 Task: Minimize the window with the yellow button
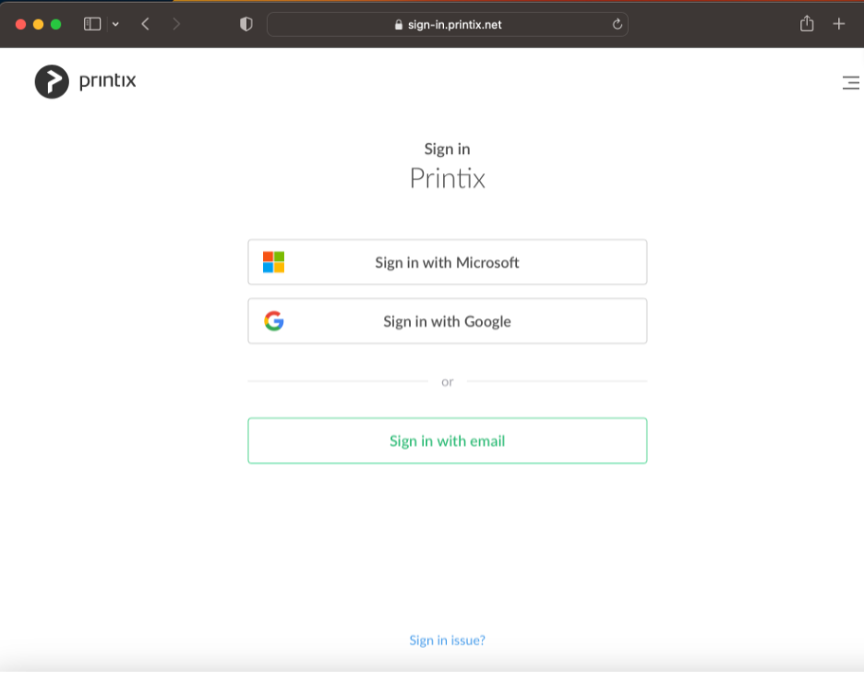pyautogui.click(x=38, y=24)
